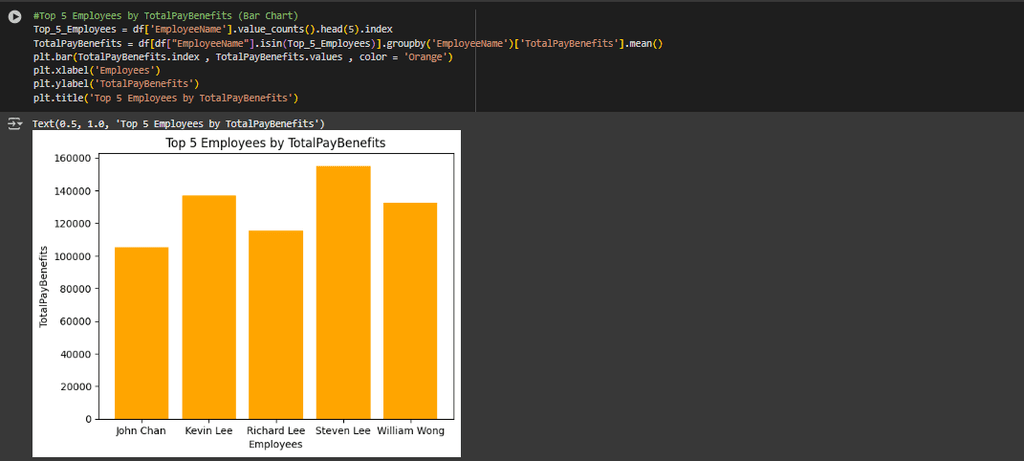Click the 'TotalPayBenefits' y-axis label

(44, 288)
